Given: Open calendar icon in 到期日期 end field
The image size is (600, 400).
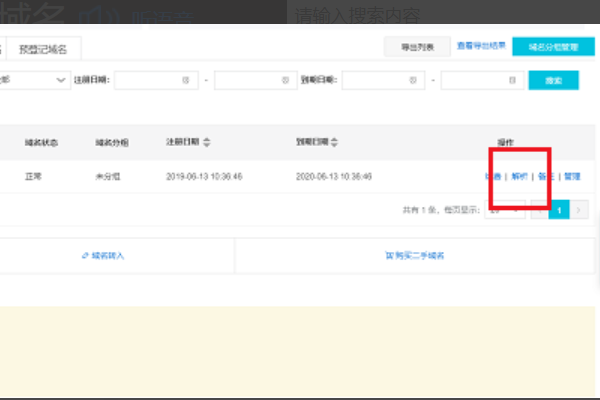Looking at the screenshot, I should (x=511, y=79).
